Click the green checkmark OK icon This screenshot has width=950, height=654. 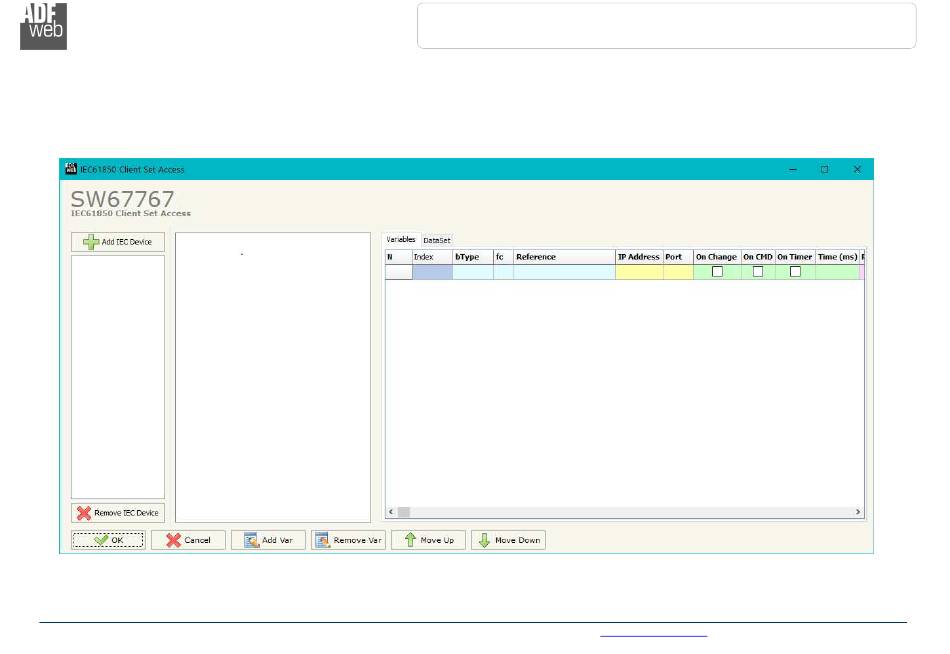pos(101,540)
